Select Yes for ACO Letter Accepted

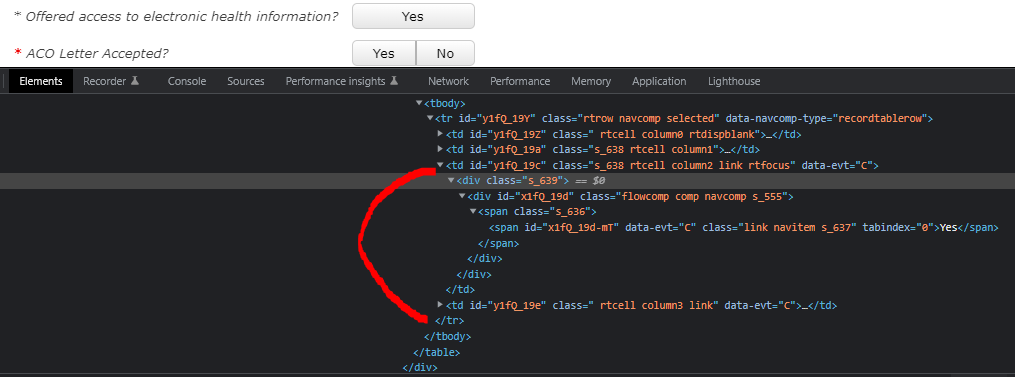(384, 53)
